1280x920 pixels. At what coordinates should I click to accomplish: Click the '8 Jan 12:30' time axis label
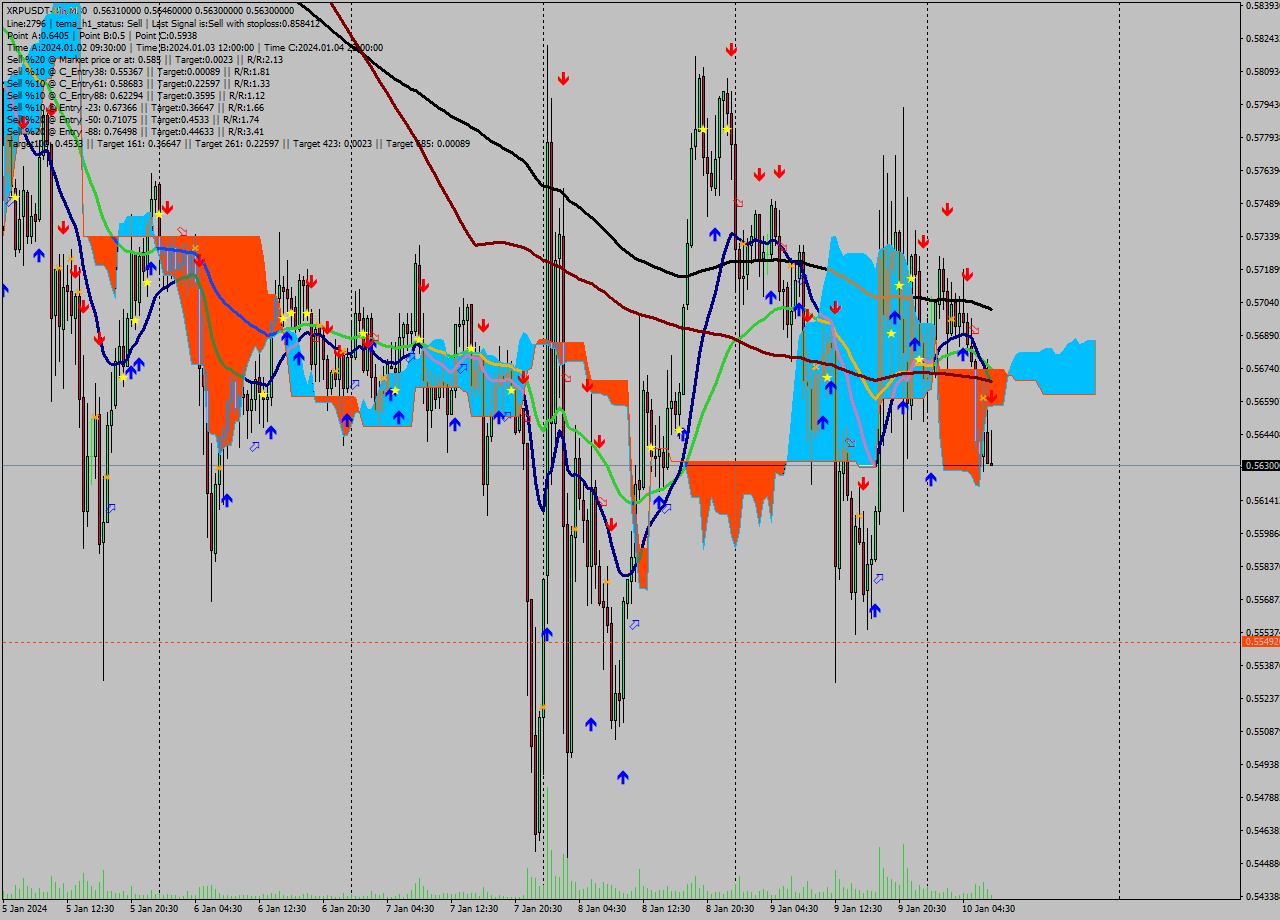click(665, 909)
